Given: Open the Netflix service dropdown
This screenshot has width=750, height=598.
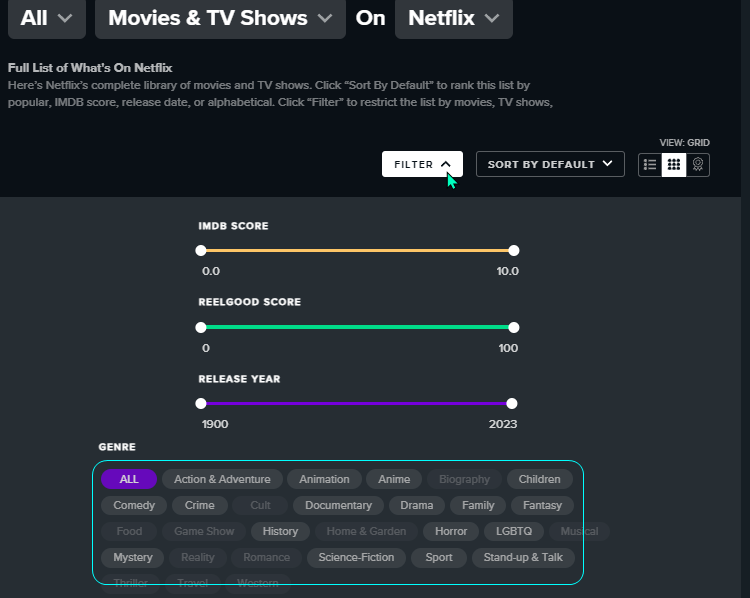Looking at the screenshot, I should (454, 18).
